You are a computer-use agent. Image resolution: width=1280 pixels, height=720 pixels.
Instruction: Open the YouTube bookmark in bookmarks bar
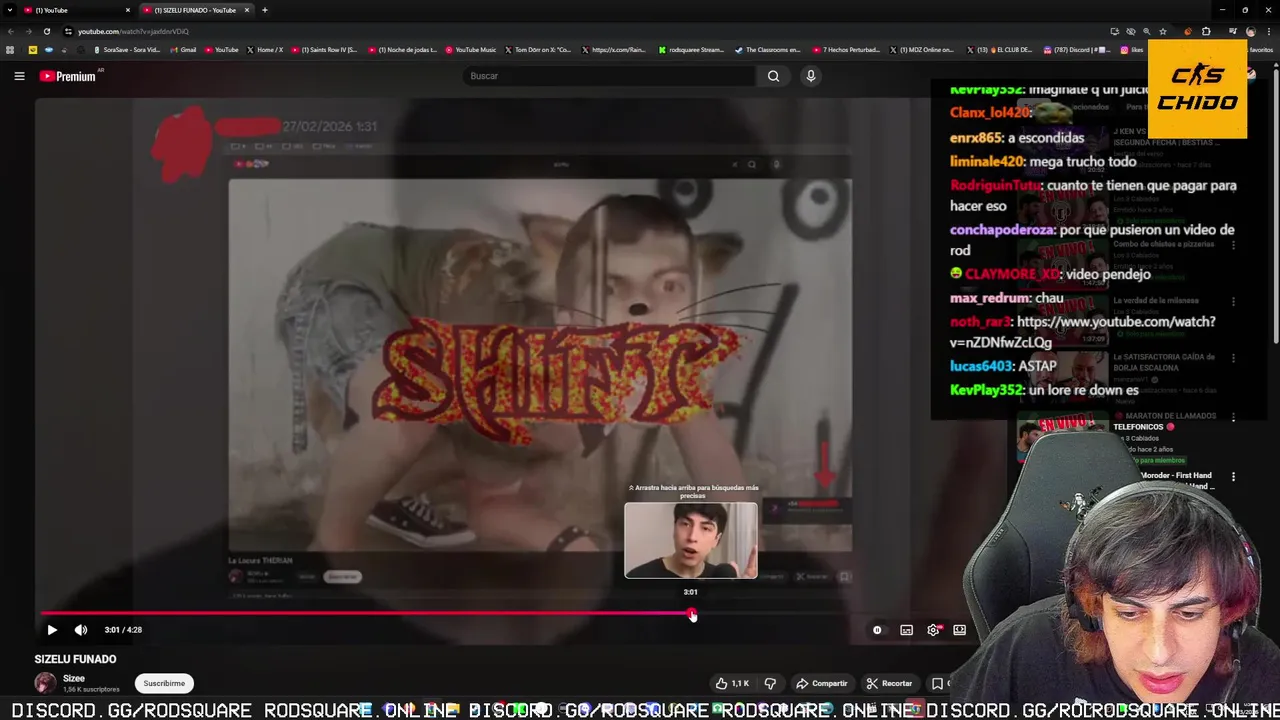222,50
